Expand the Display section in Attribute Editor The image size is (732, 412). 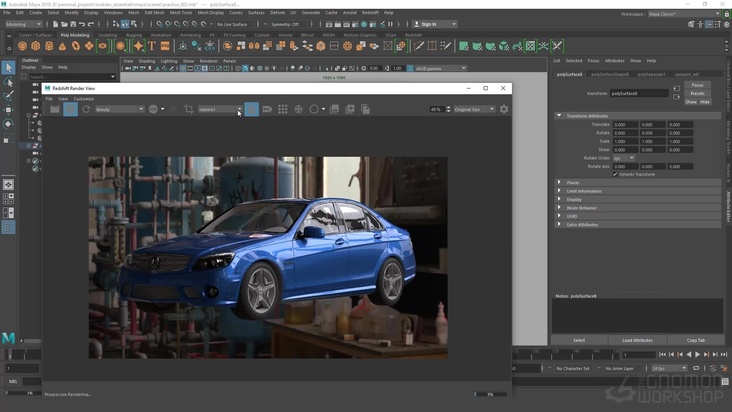pos(559,199)
